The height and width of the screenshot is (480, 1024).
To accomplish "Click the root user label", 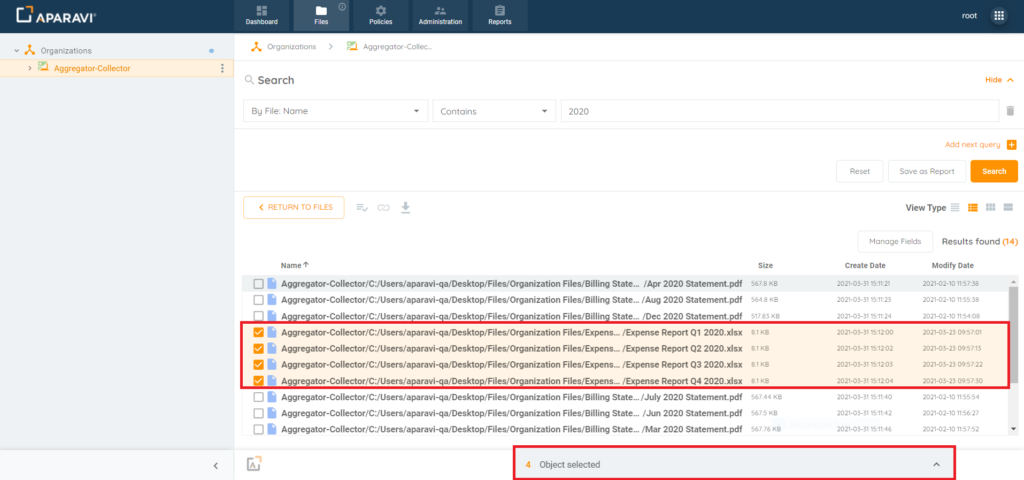I will pyautogui.click(x=970, y=16).
